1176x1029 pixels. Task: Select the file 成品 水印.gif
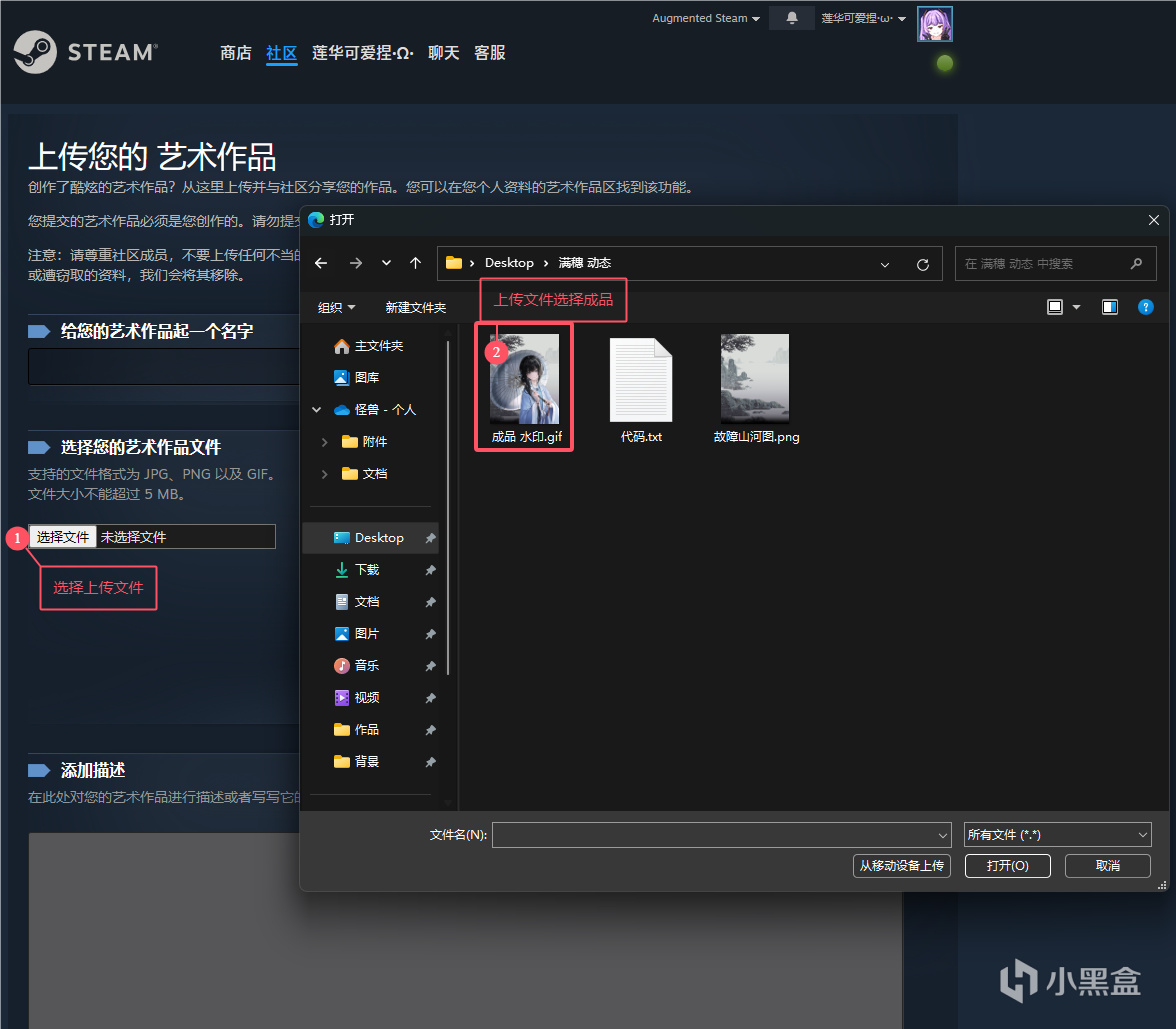(x=525, y=388)
